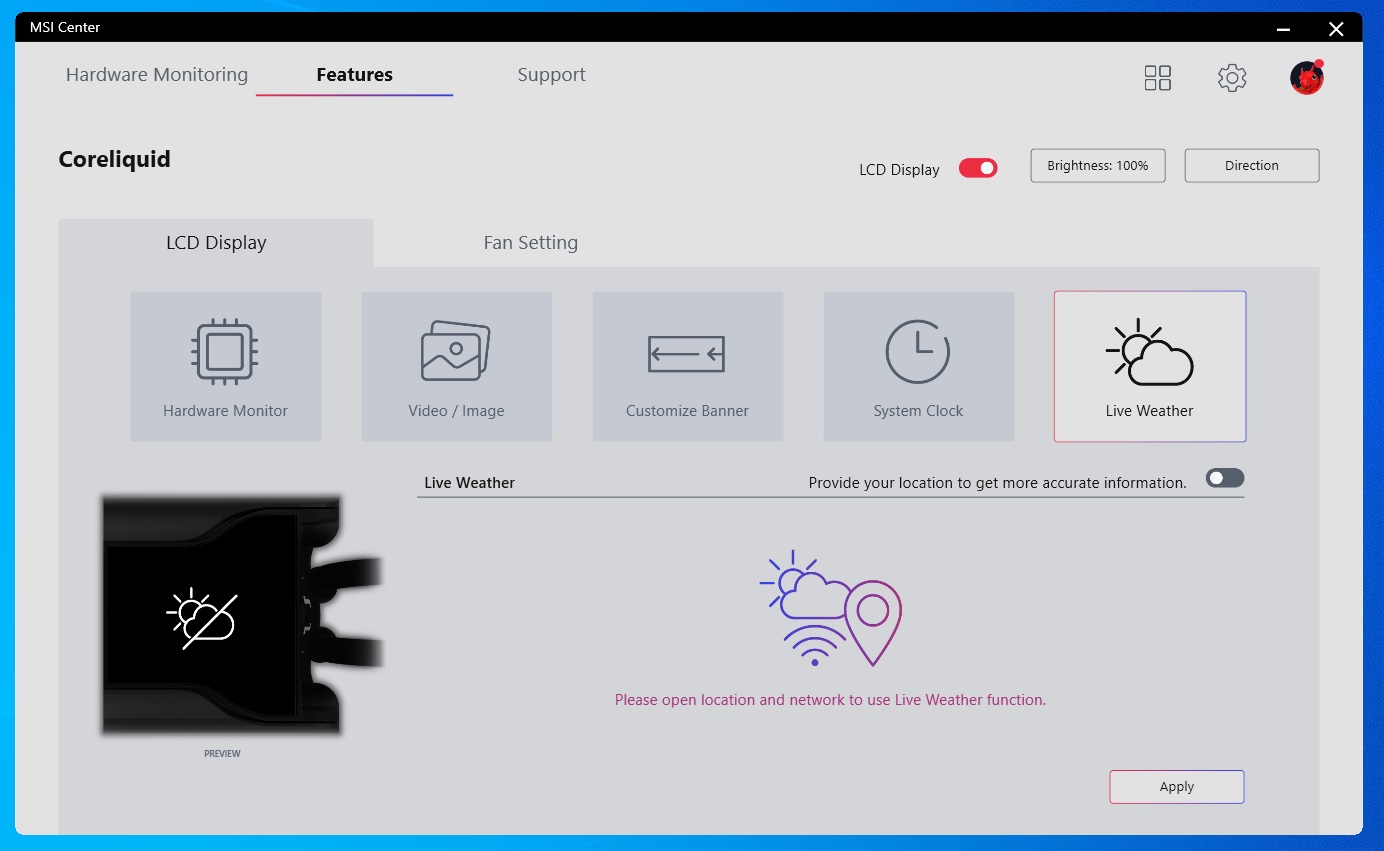The height and width of the screenshot is (851, 1384).
Task: Click the cooler LCD preview image
Action: [222, 616]
